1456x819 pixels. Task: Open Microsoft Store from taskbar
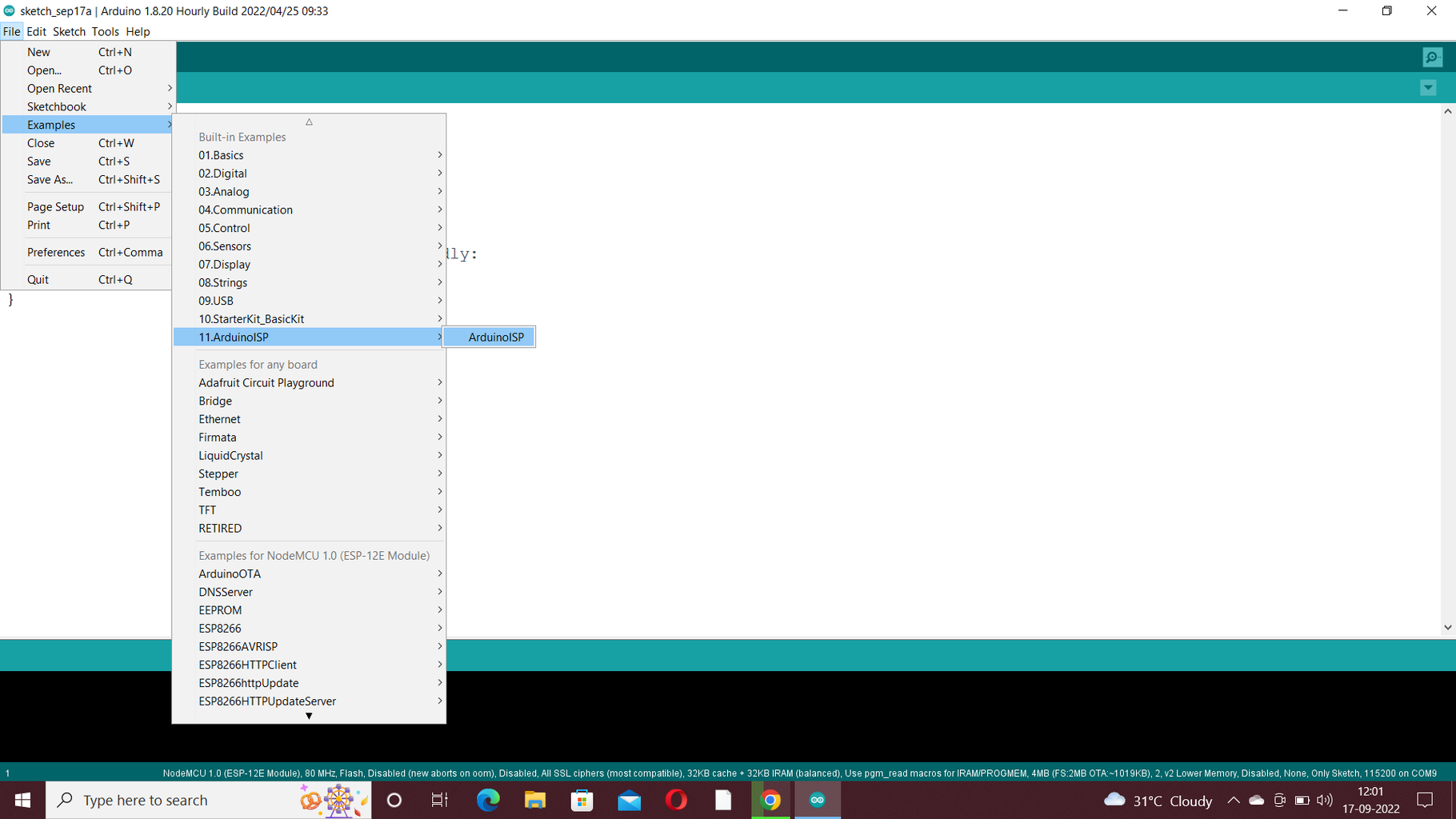point(582,800)
